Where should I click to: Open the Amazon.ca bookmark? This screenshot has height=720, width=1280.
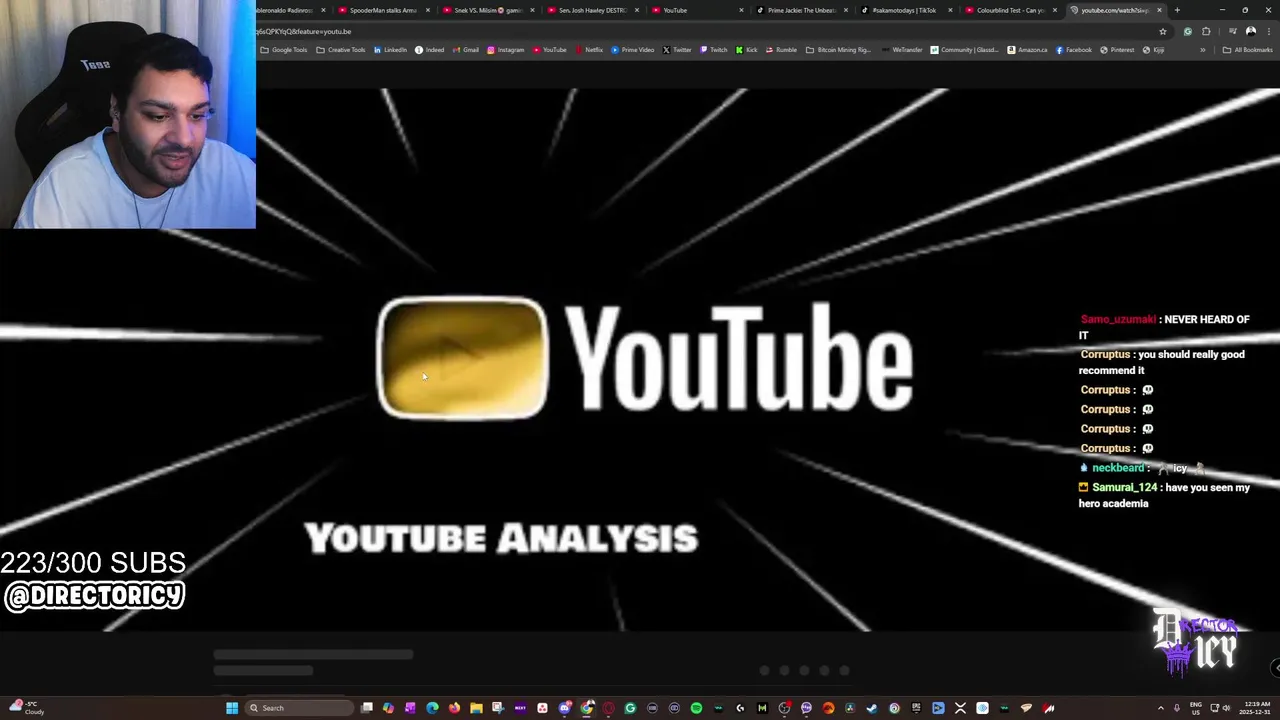pos(1028,50)
